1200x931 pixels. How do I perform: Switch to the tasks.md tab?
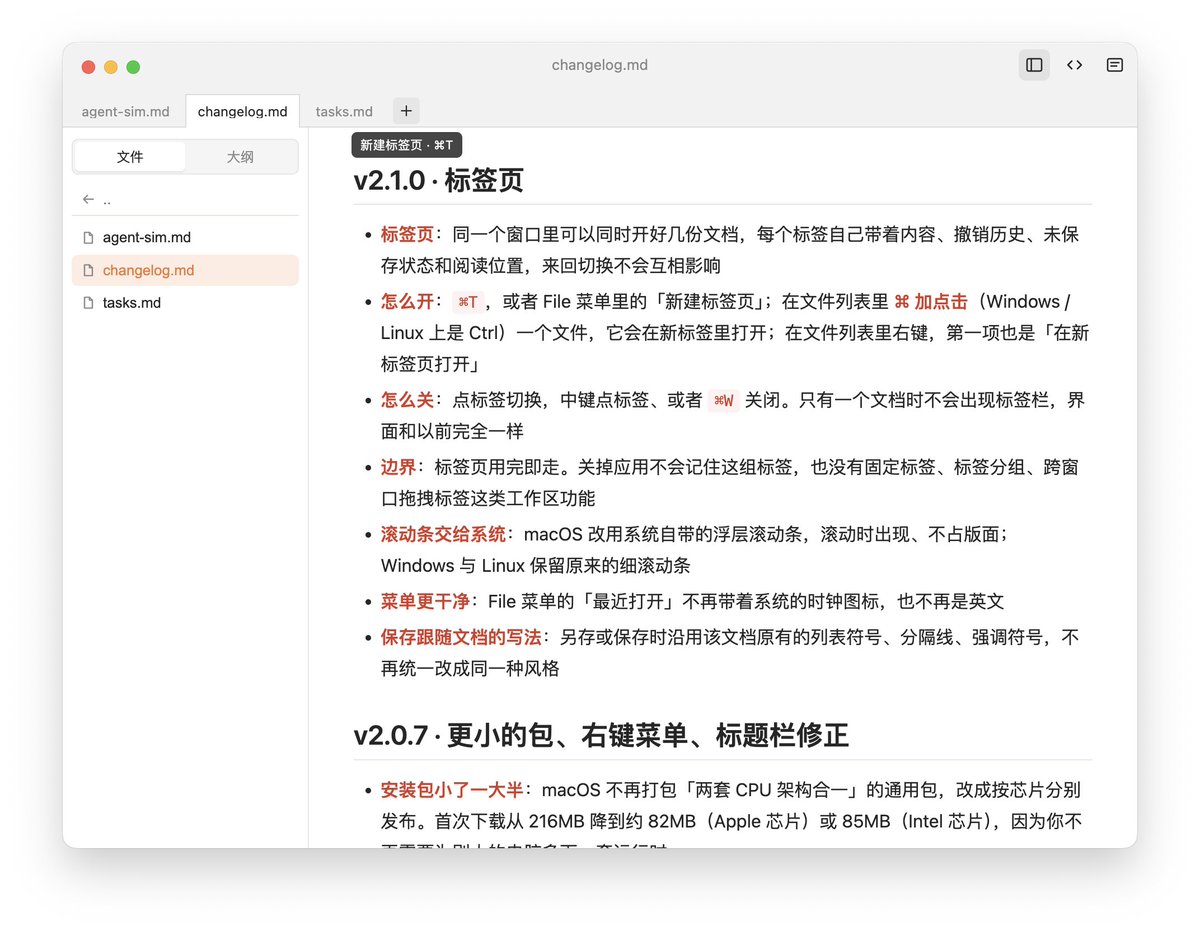(x=344, y=111)
